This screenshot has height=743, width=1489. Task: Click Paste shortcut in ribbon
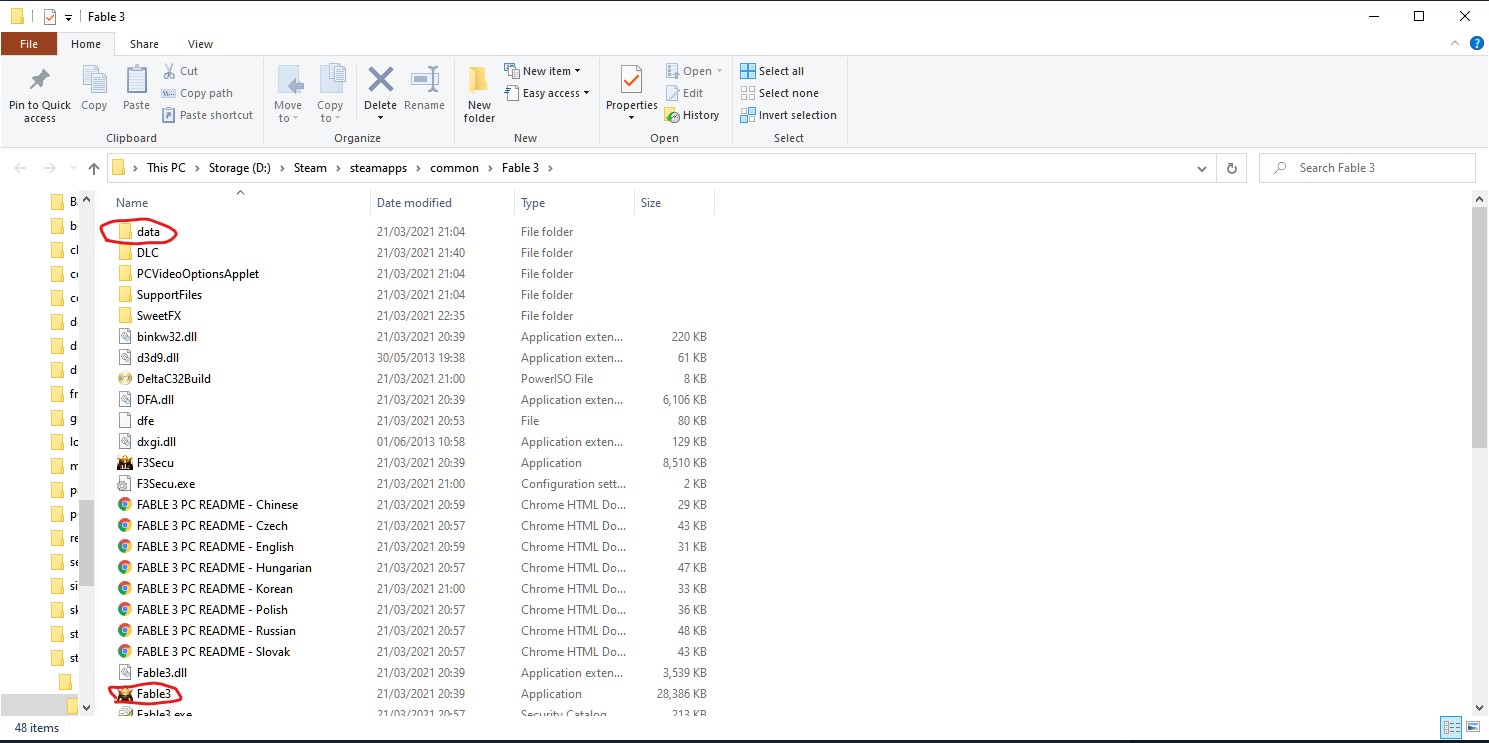coord(208,115)
